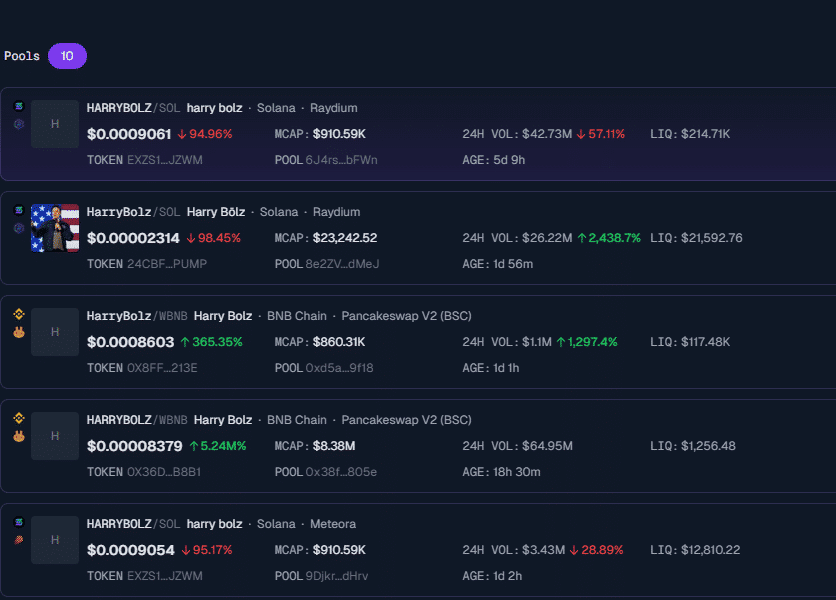
Task: Click BNB Chain icon in $0.00008379 pool row
Action: point(19,418)
